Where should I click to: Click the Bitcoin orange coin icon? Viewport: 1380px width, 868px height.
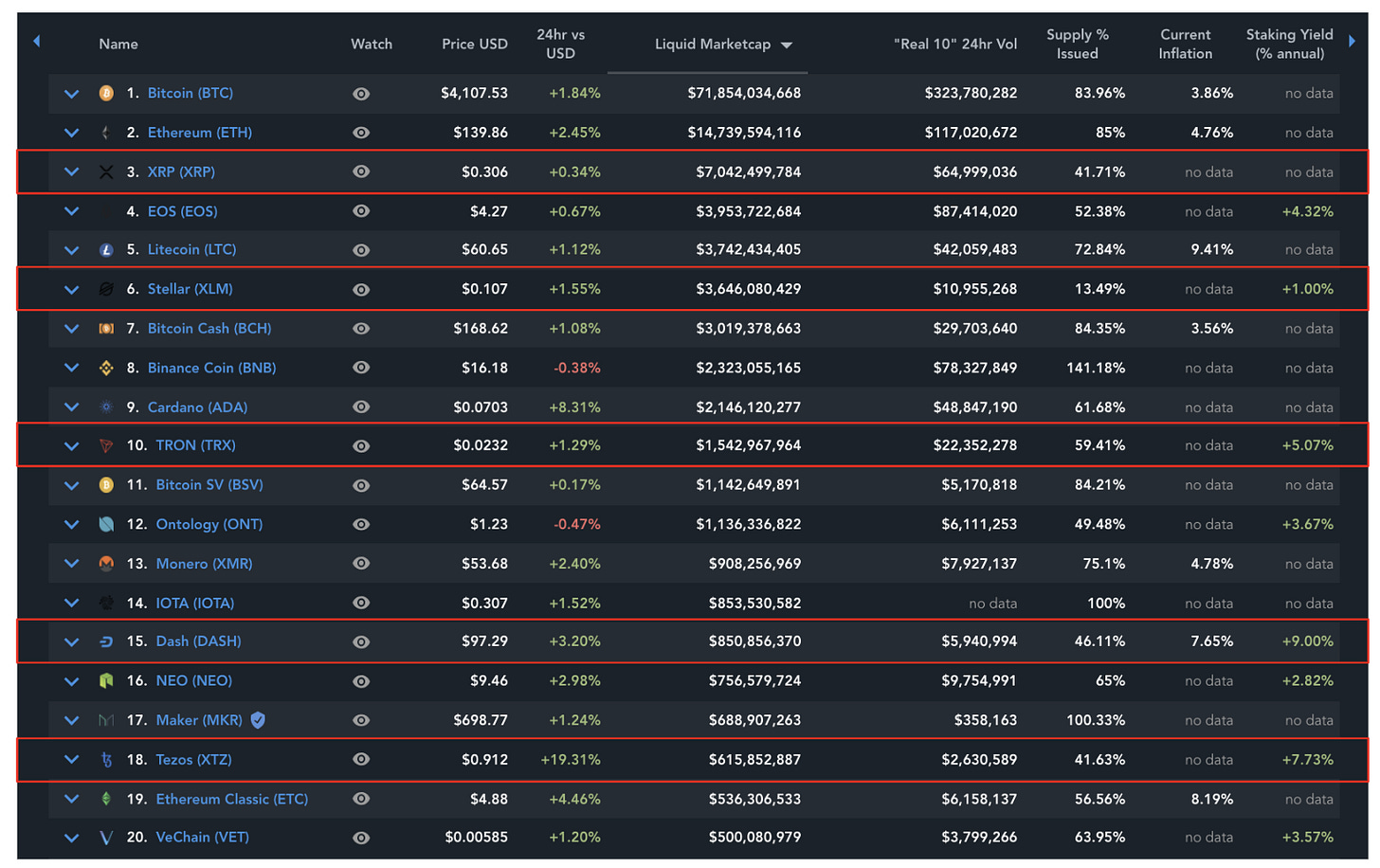click(x=106, y=94)
